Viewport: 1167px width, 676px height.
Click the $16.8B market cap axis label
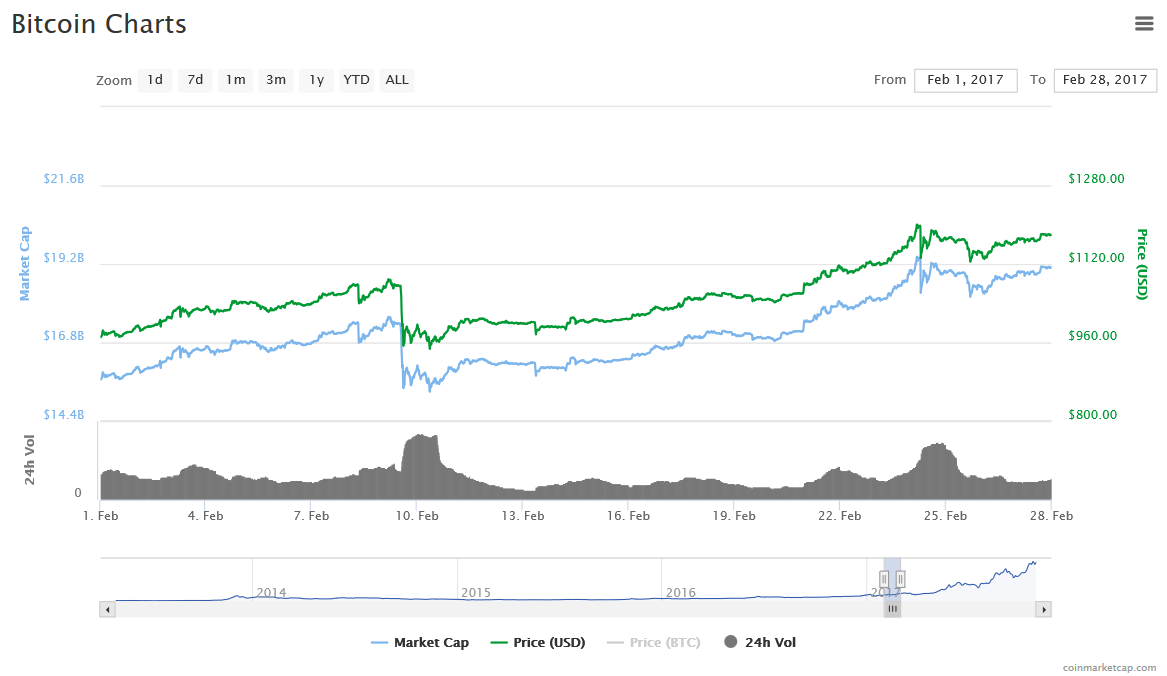click(x=64, y=336)
